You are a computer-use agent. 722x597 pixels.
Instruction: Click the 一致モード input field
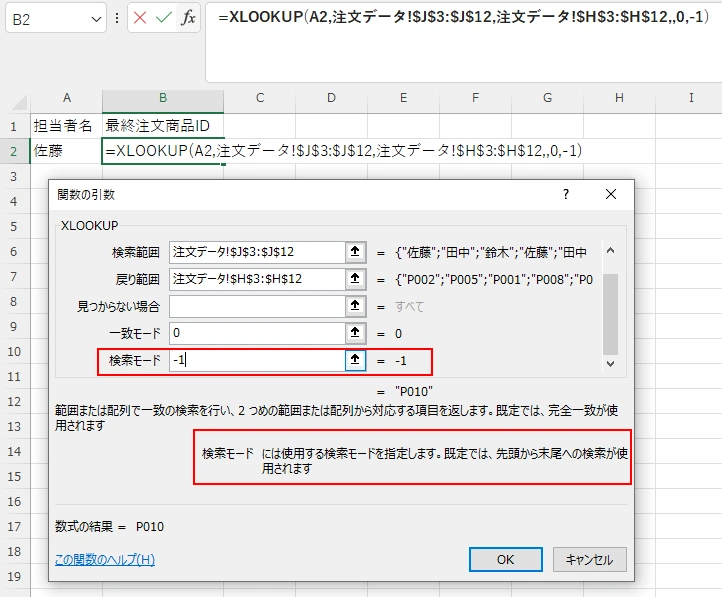tap(257, 333)
